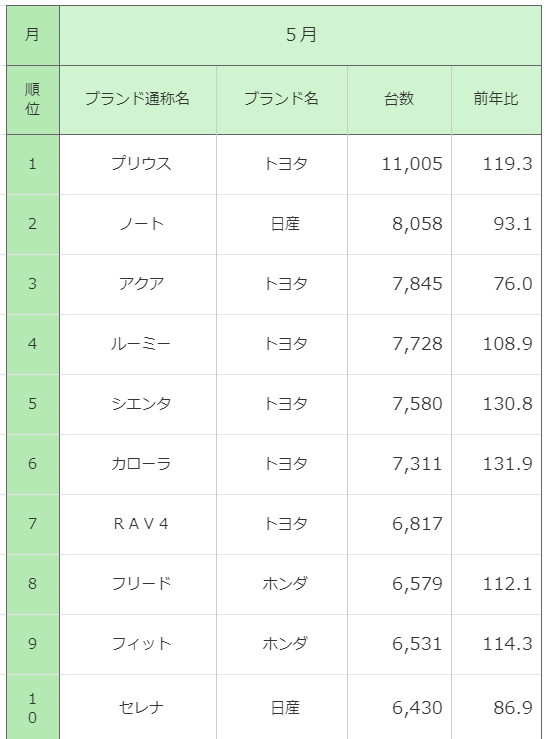Select the 131.9 year-over-year value
The height and width of the screenshot is (739, 549).
(x=507, y=464)
